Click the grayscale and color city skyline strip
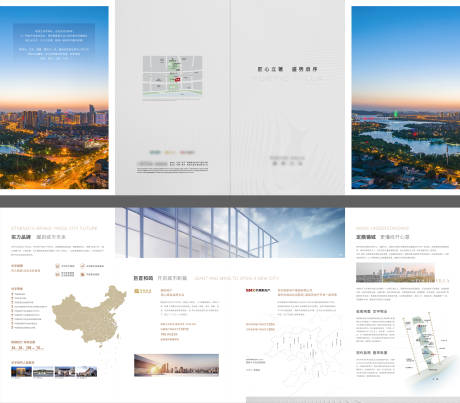This screenshot has height=403, width=460. [x=395, y=272]
